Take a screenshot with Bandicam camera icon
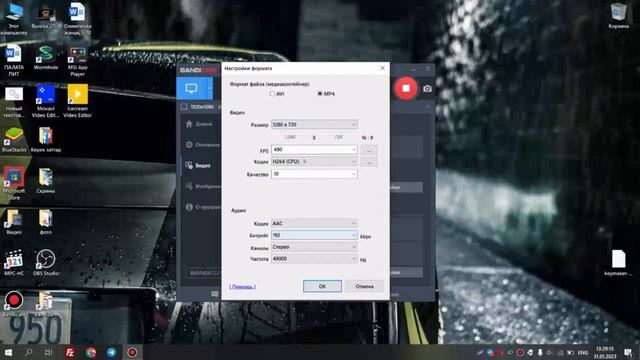Screen dimensions: 640x360 427,89
